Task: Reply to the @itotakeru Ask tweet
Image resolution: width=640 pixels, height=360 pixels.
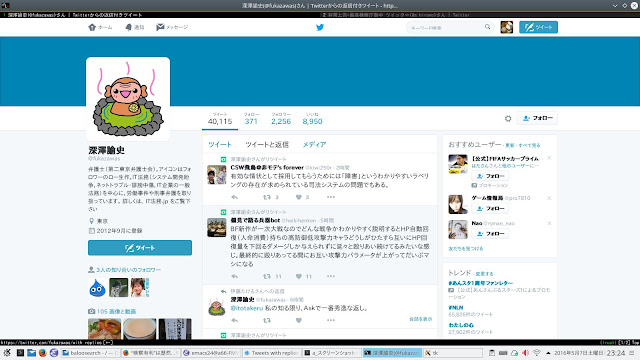Action: pyautogui.click(x=235, y=320)
